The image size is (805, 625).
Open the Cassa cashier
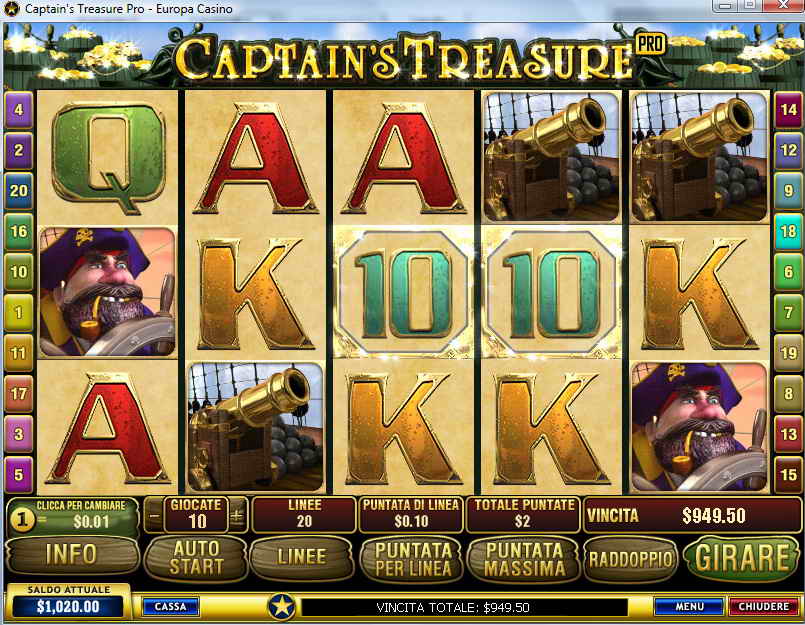click(170, 607)
